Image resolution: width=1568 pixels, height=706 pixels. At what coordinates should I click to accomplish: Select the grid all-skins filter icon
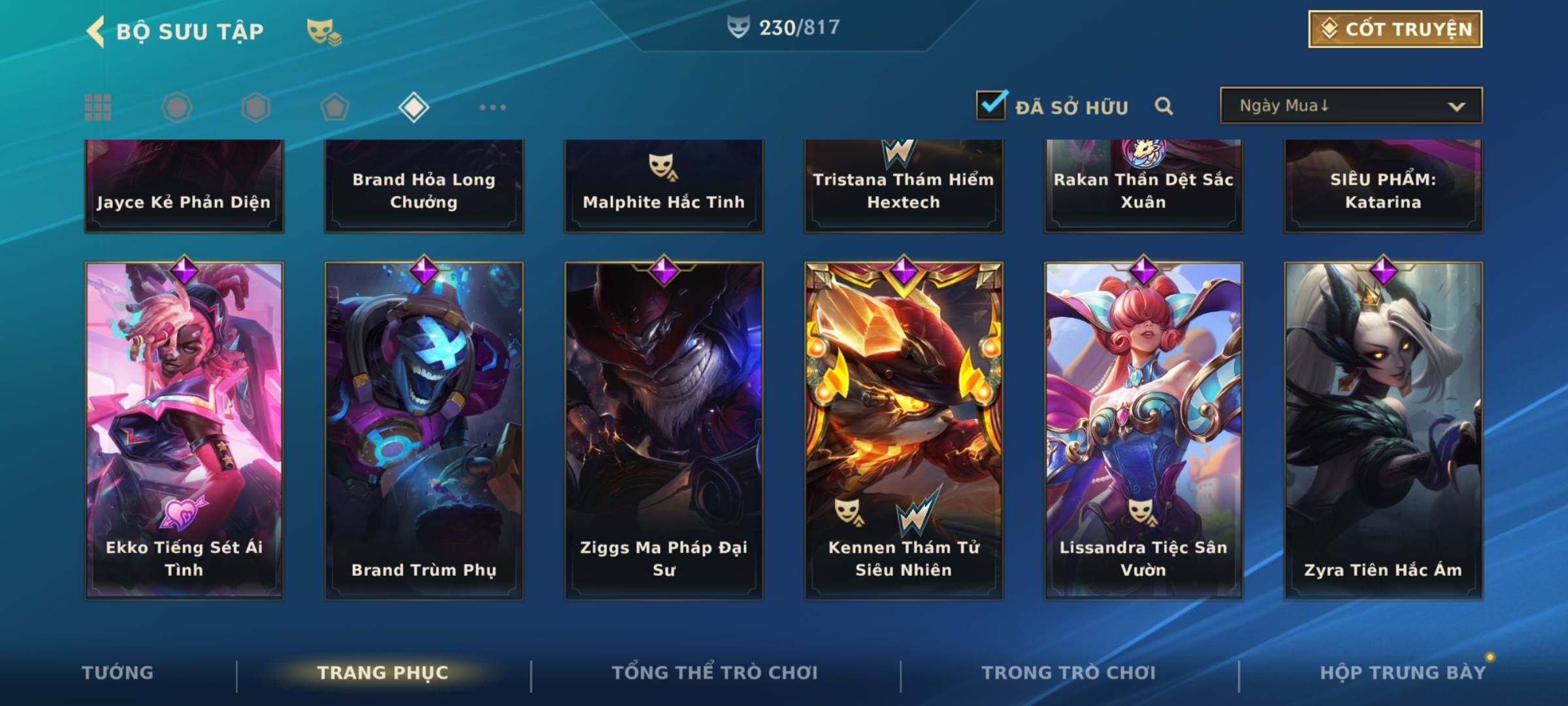coord(98,107)
